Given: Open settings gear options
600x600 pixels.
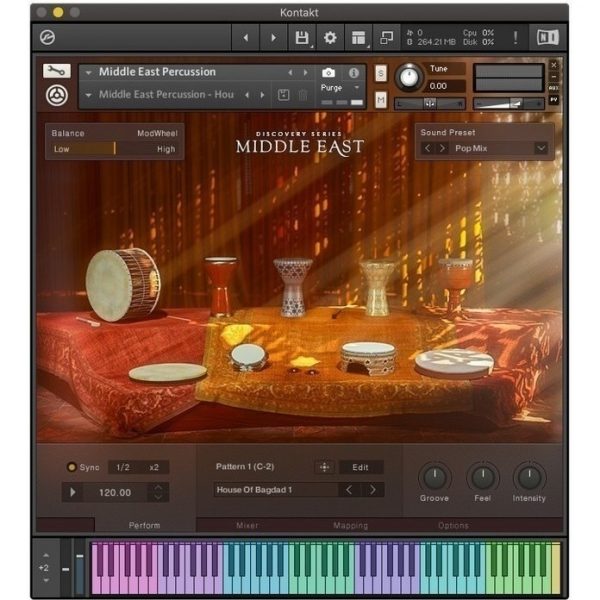Looking at the screenshot, I should click(330, 38).
